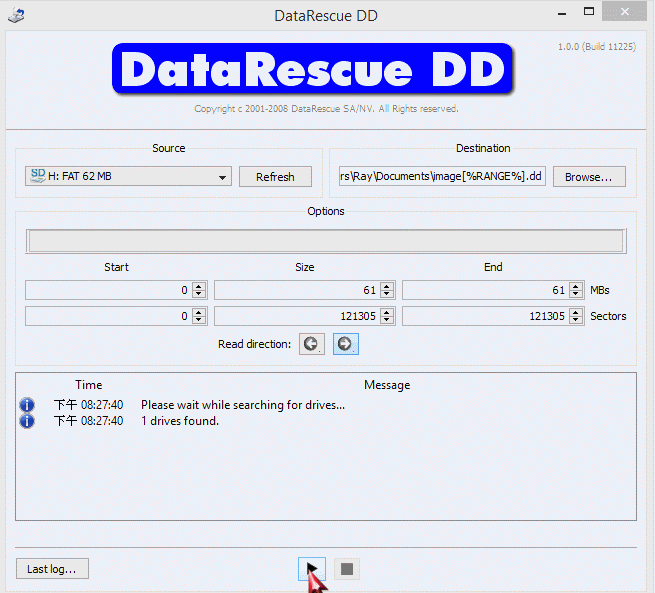The image size is (655, 593).
Task: Decrease Start value in MBs
Action: 199,294
